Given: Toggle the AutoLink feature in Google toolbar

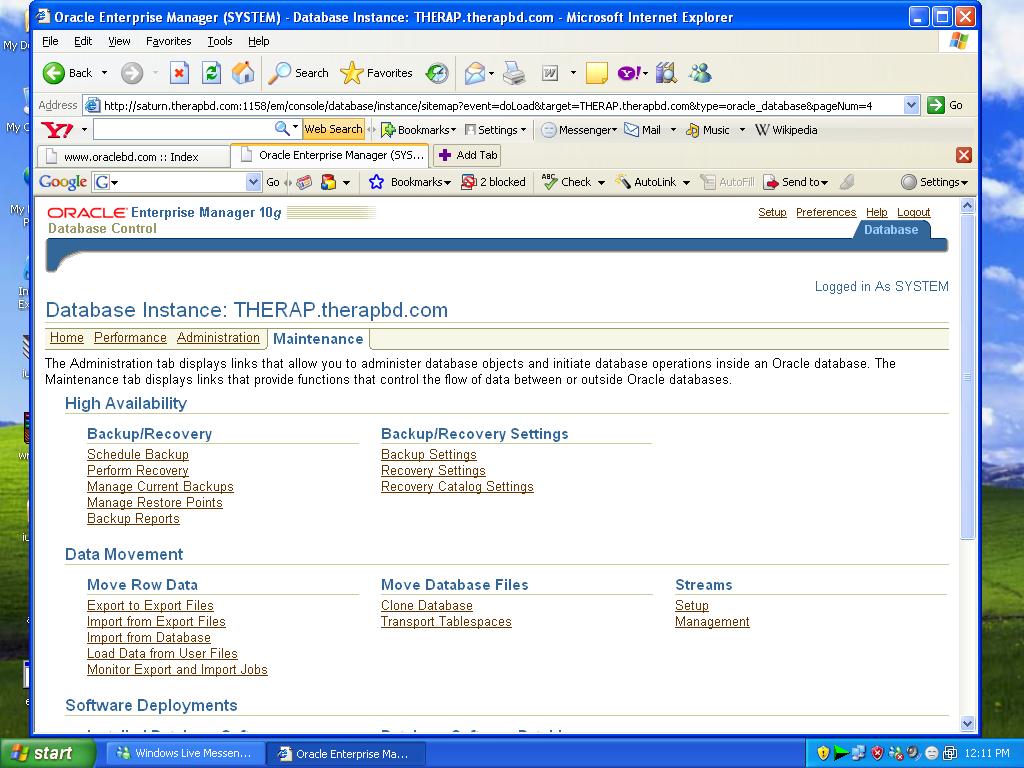Looking at the screenshot, I should coord(646,182).
